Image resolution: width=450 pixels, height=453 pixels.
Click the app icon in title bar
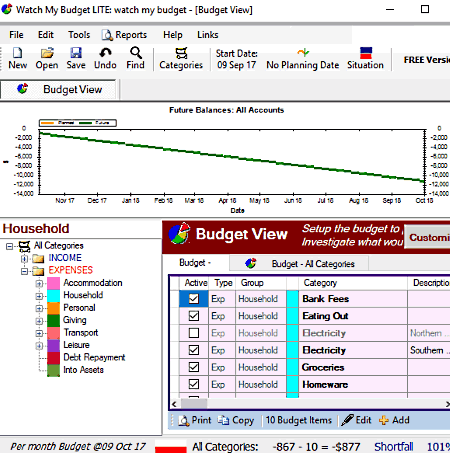coord(7,9)
